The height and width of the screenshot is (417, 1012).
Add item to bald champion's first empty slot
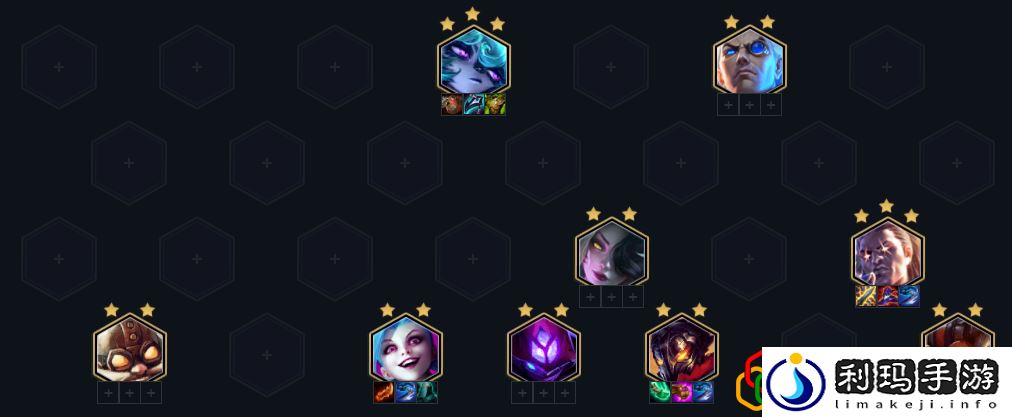coord(728,104)
